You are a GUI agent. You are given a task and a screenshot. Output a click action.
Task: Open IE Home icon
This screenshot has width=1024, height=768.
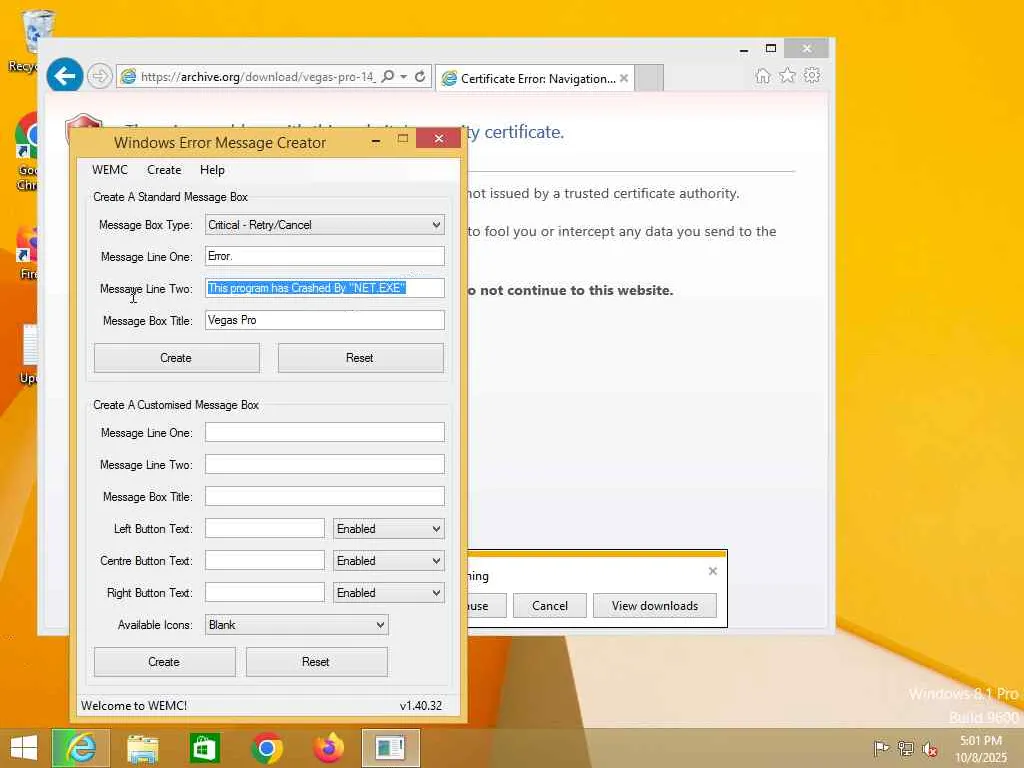(763, 76)
